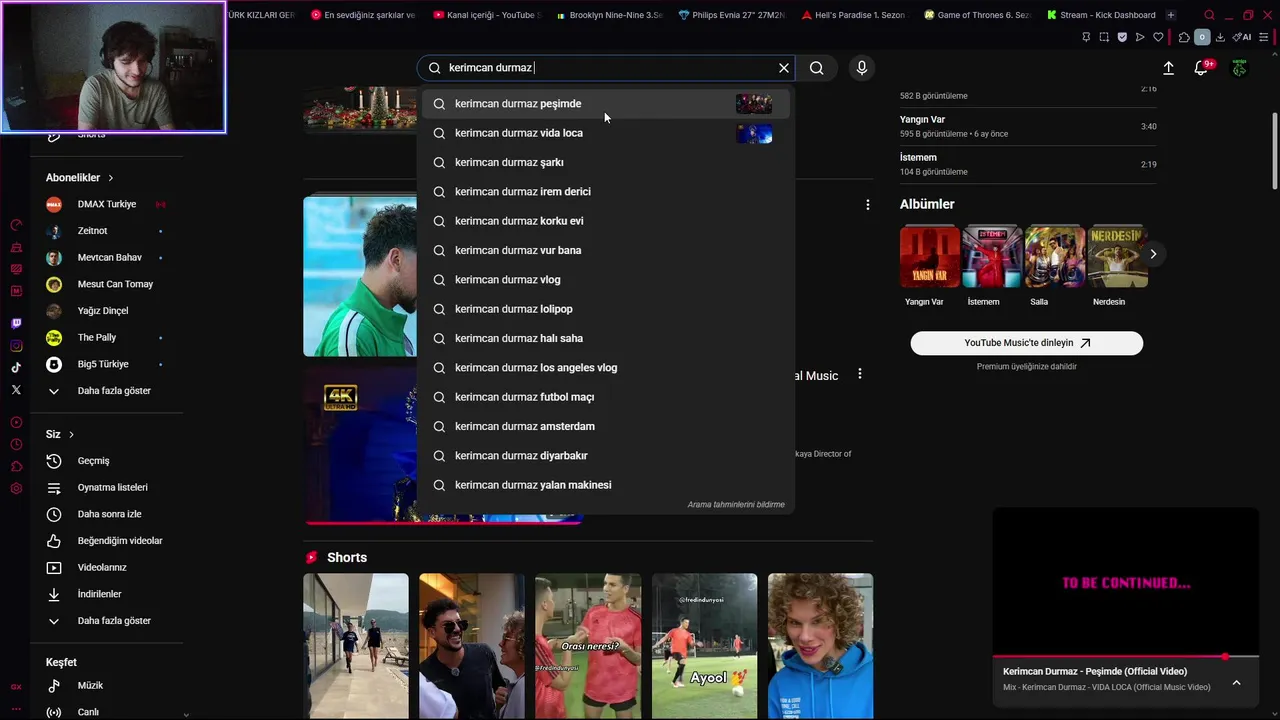Open the Yangın Var album cover
Image resolution: width=1280 pixels, height=720 pixels.
[x=930, y=257]
